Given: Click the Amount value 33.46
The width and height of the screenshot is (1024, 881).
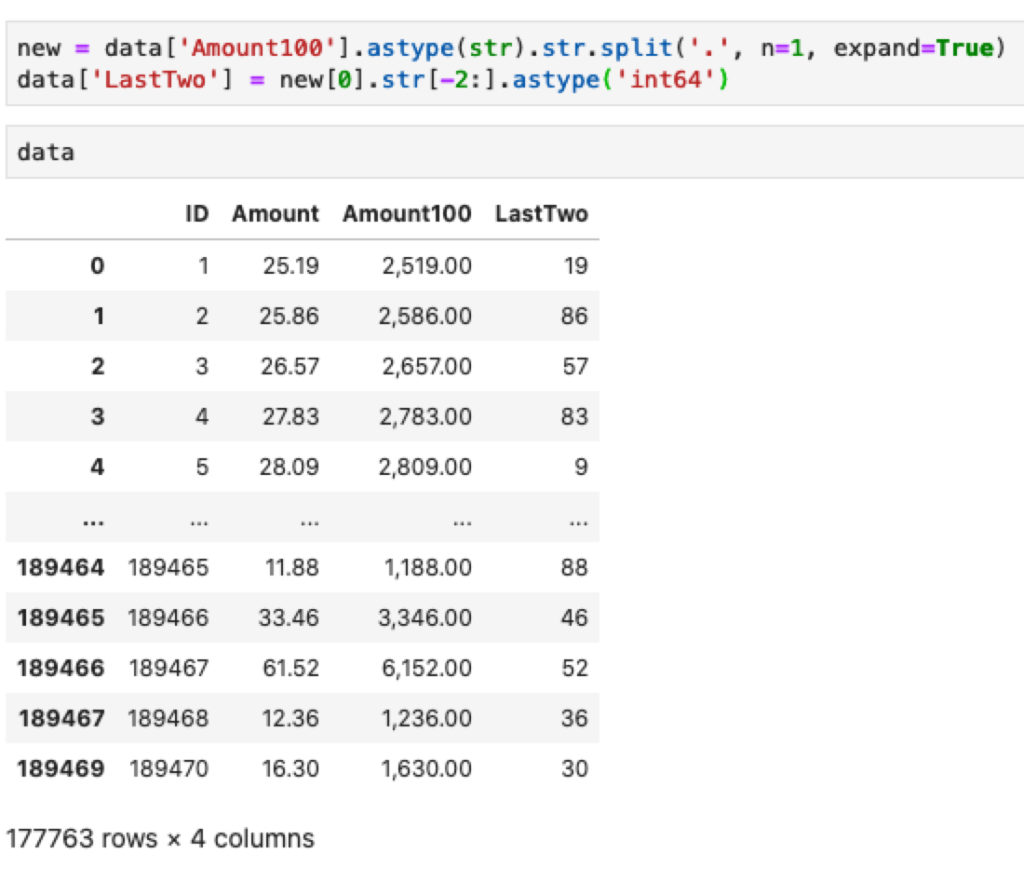Looking at the screenshot, I should [x=289, y=618].
